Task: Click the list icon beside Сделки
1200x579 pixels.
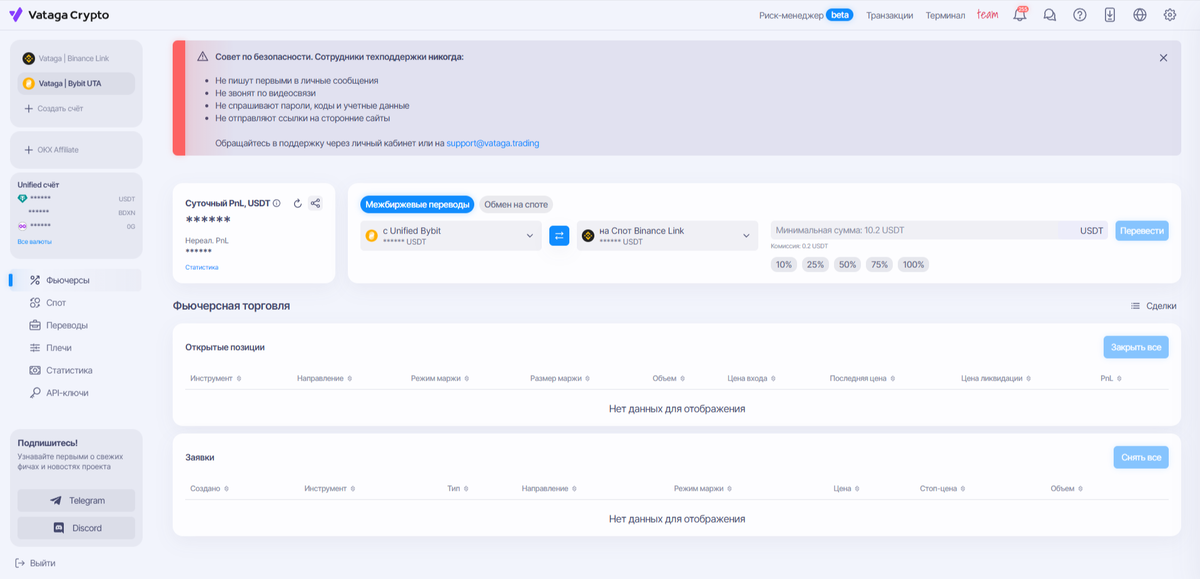Action: (x=1135, y=306)
